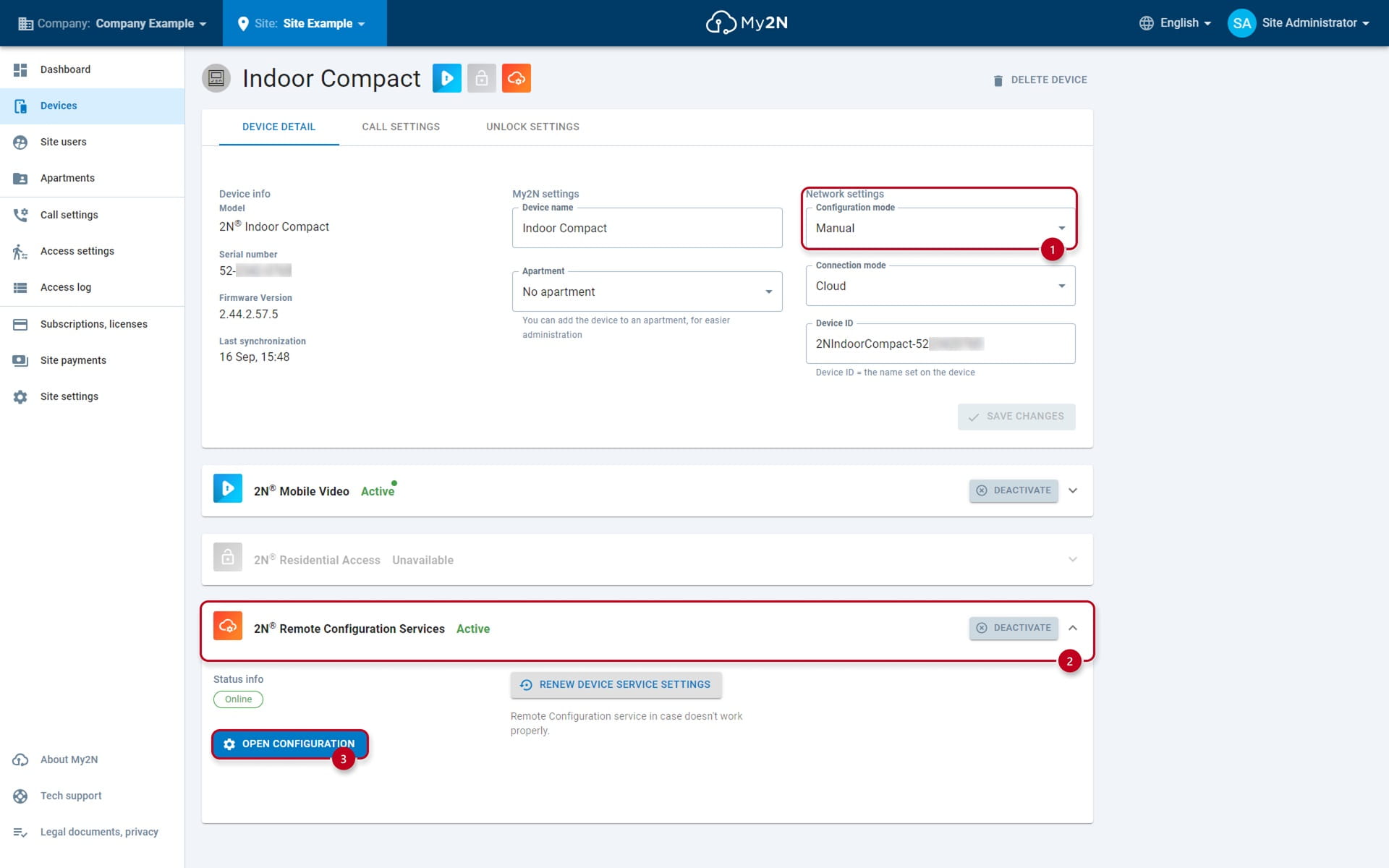Image resolution: width=1389 pixels, height=868 pixels.
Task: Open the Connection mode dropdown
Action: 940,286
